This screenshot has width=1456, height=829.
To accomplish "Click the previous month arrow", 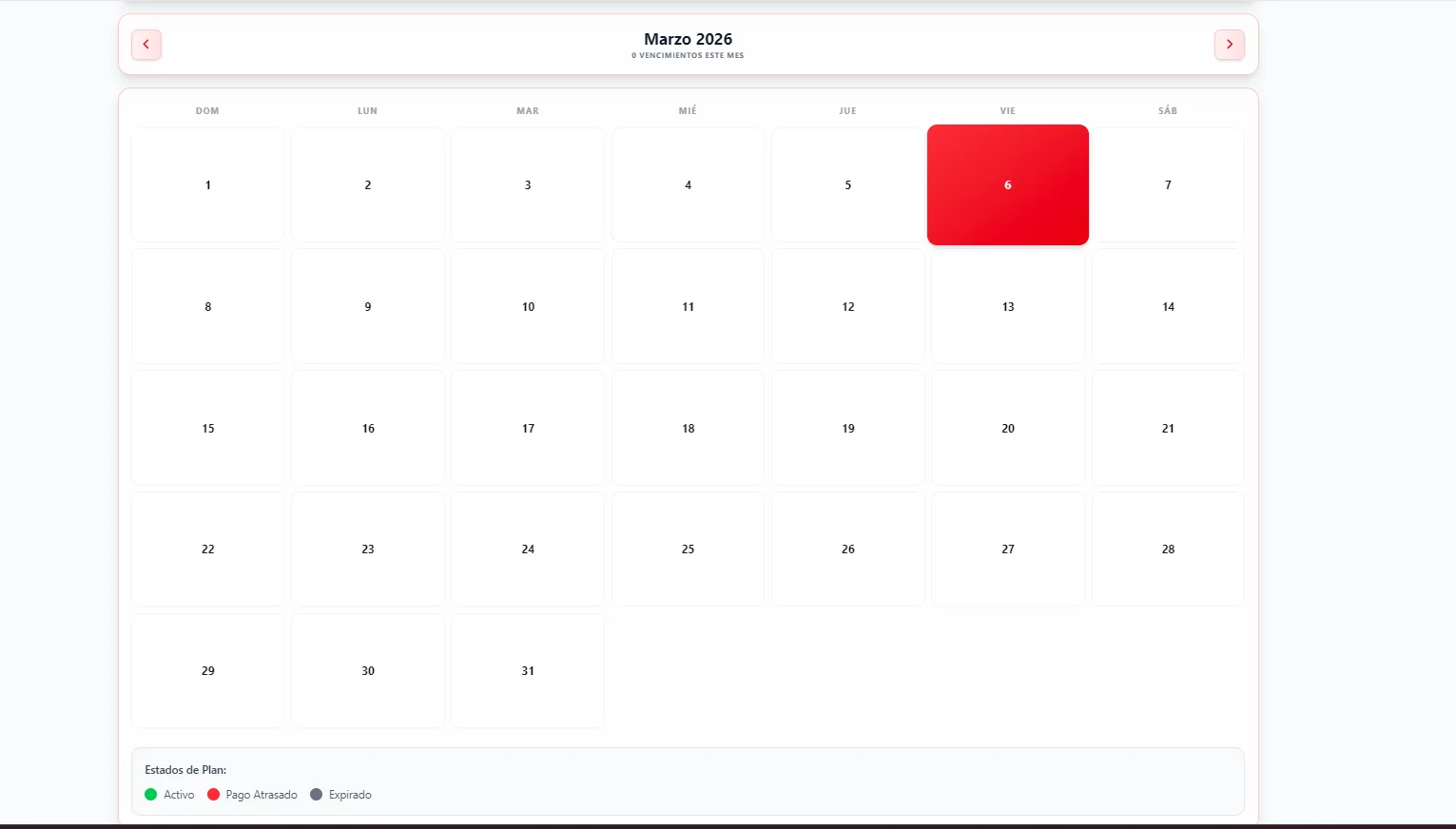I will coord(146,44).
